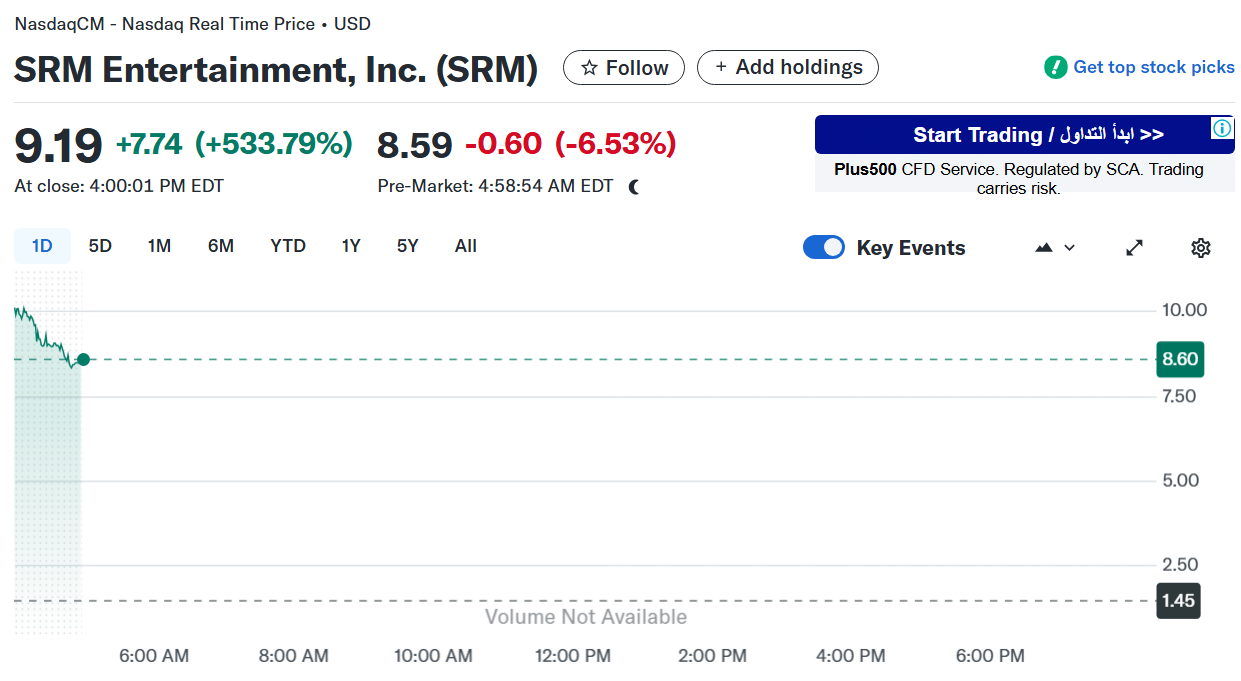Click the fullscreen expand chart icon

click(x=1135, y=248)
